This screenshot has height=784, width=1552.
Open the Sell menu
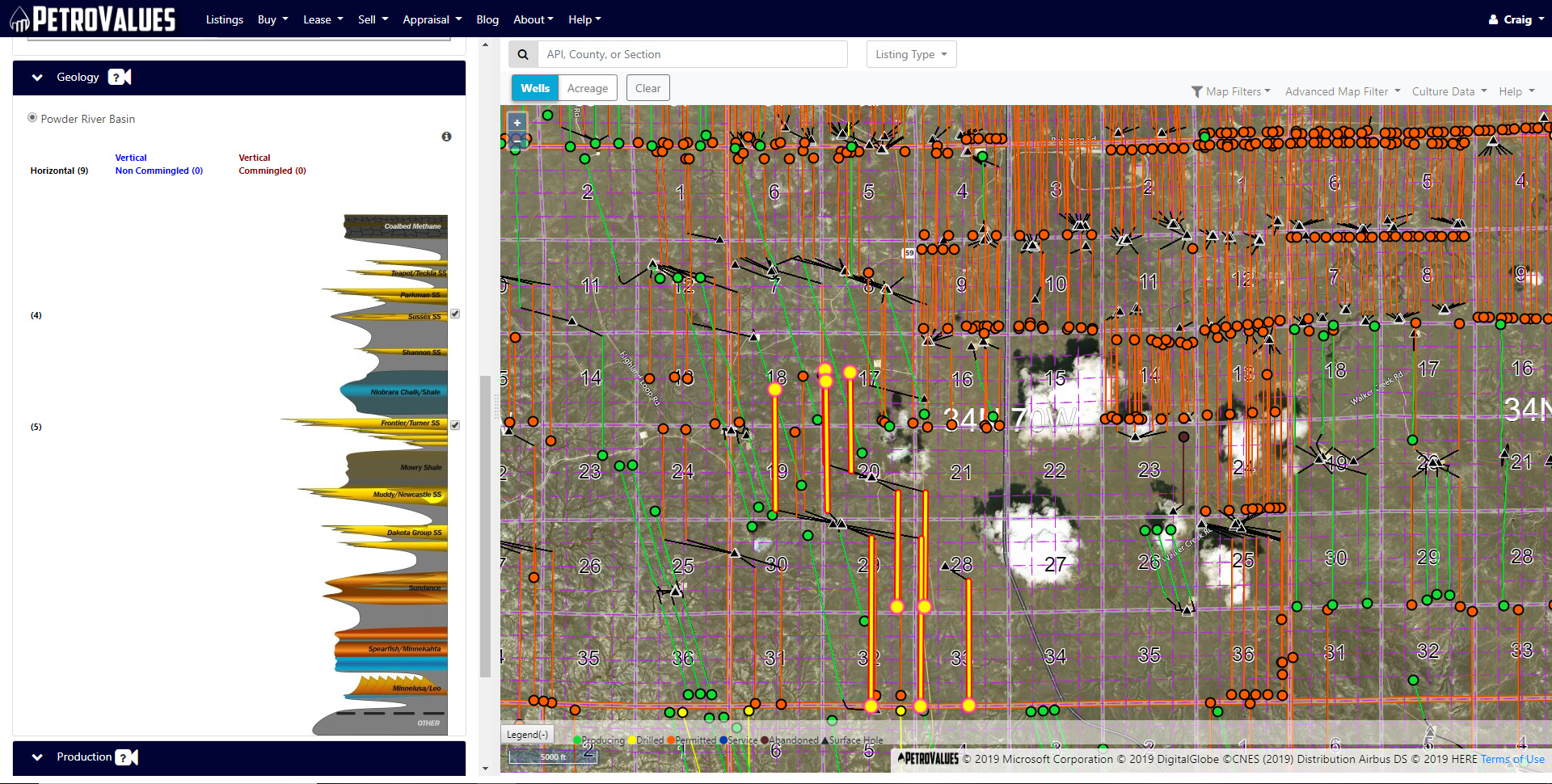[x=373, y=19]
